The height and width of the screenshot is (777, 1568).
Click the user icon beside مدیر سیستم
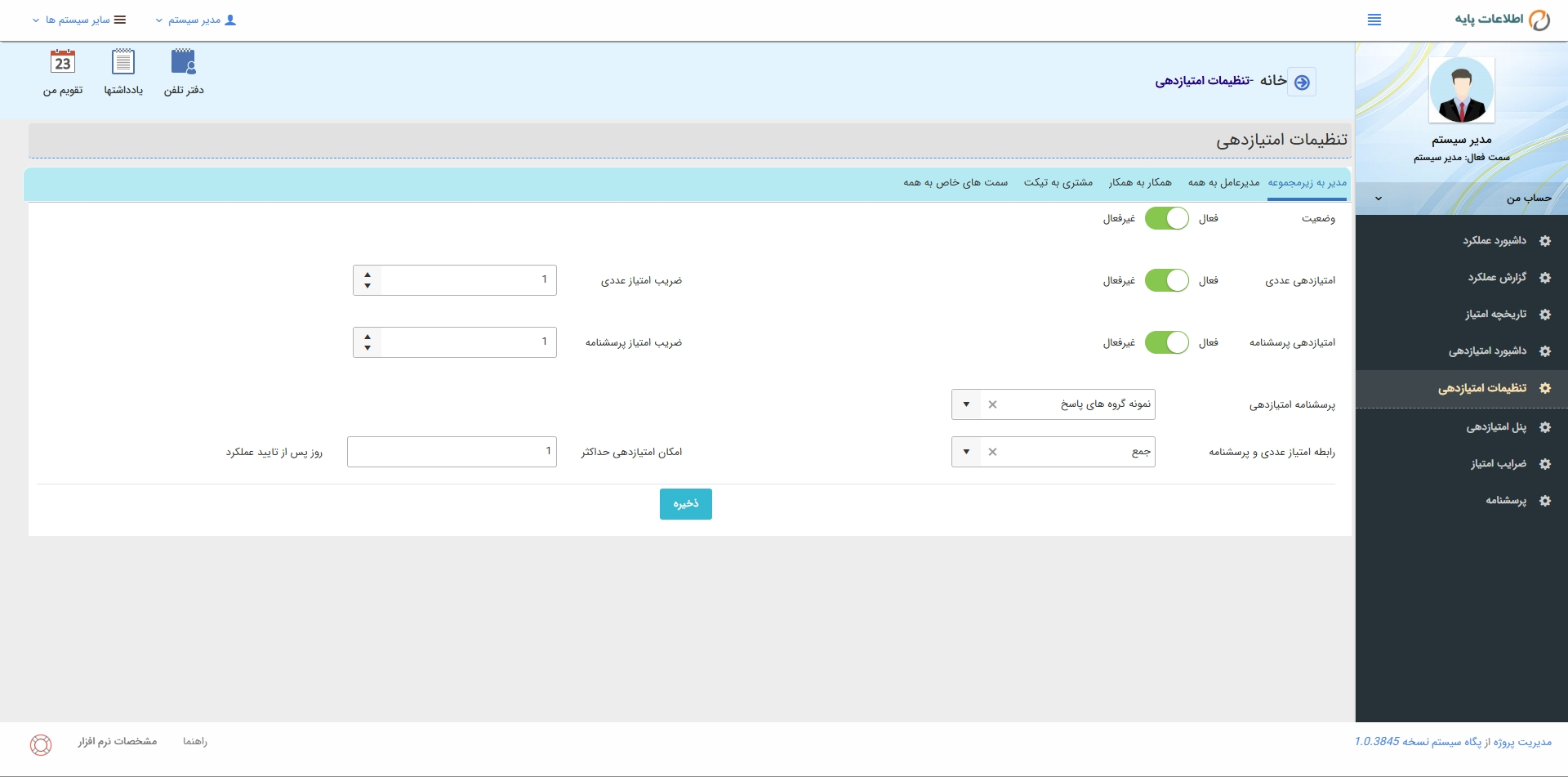click(230, 20)
